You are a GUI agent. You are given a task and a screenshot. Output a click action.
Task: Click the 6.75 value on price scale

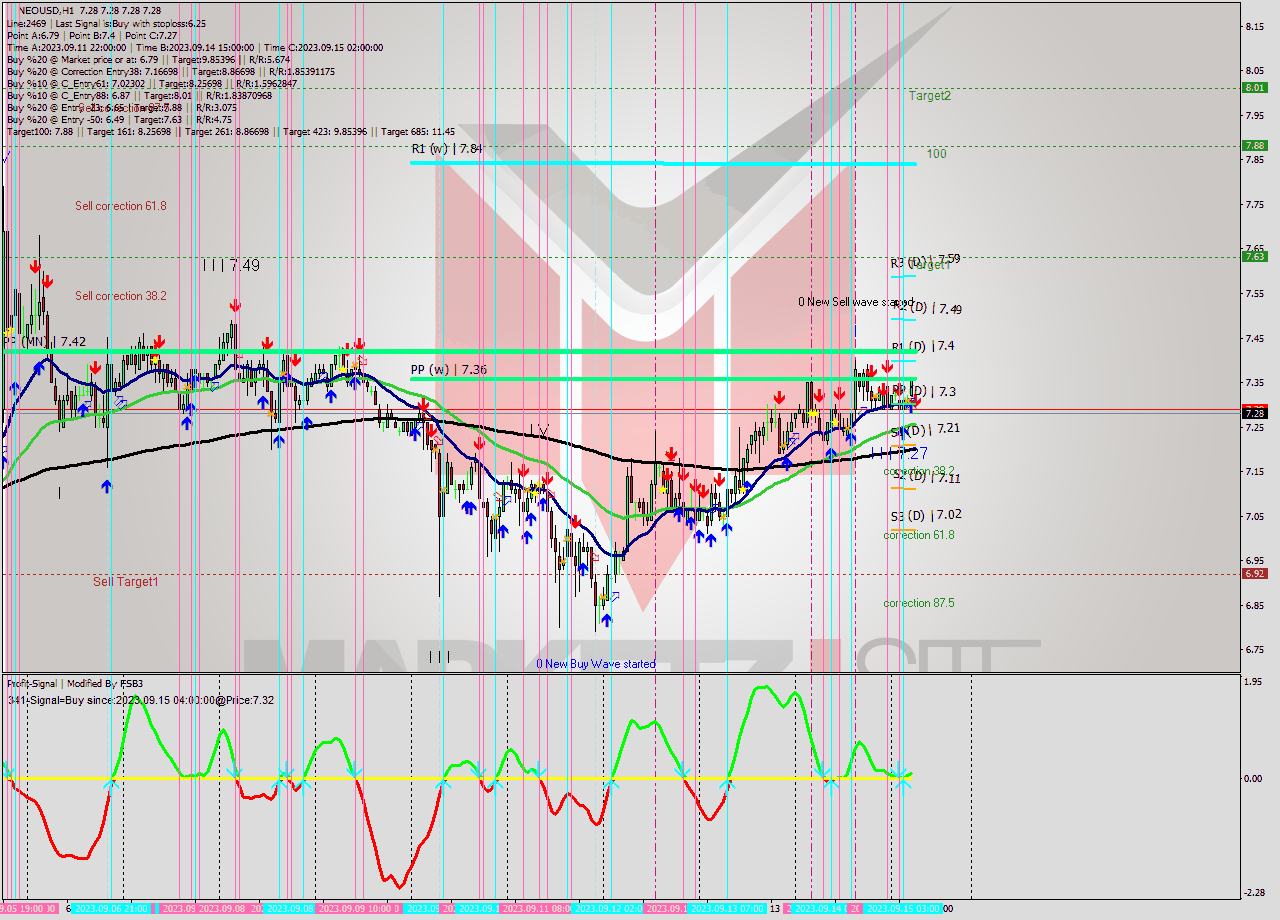coord(1256,650)
